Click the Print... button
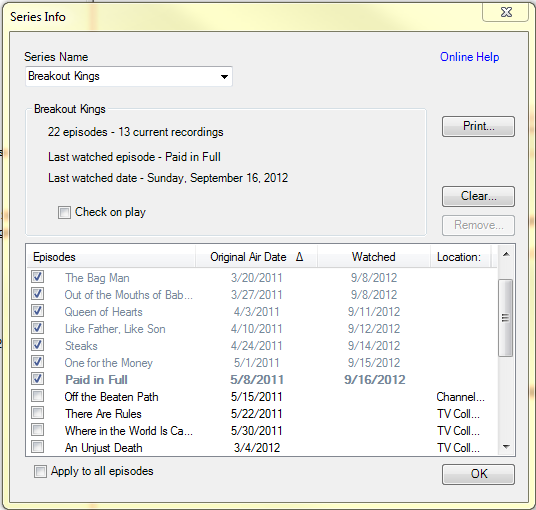Viewport: 536px width, 510px height. click(478, 126)
